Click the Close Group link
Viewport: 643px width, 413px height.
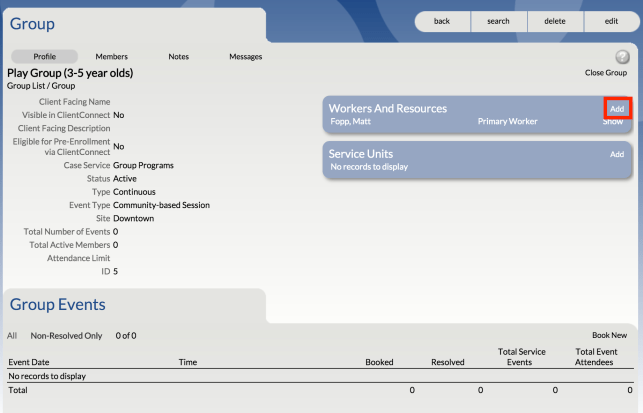606,73
